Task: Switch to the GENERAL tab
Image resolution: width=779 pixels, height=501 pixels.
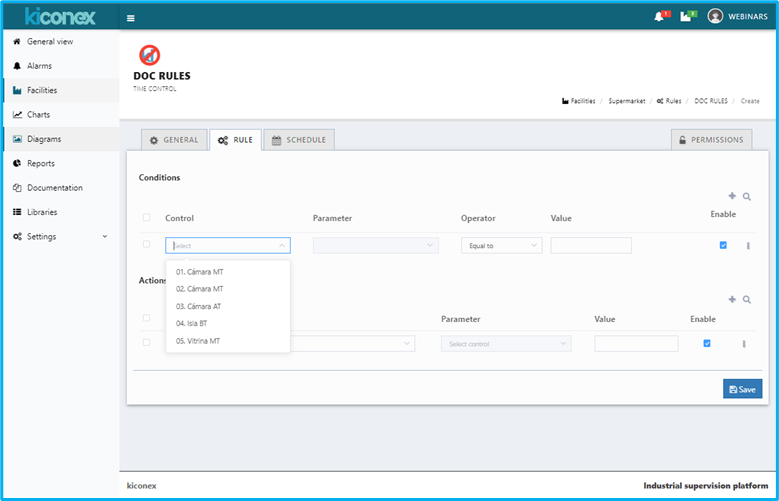Action: click(x=174, y=140)
